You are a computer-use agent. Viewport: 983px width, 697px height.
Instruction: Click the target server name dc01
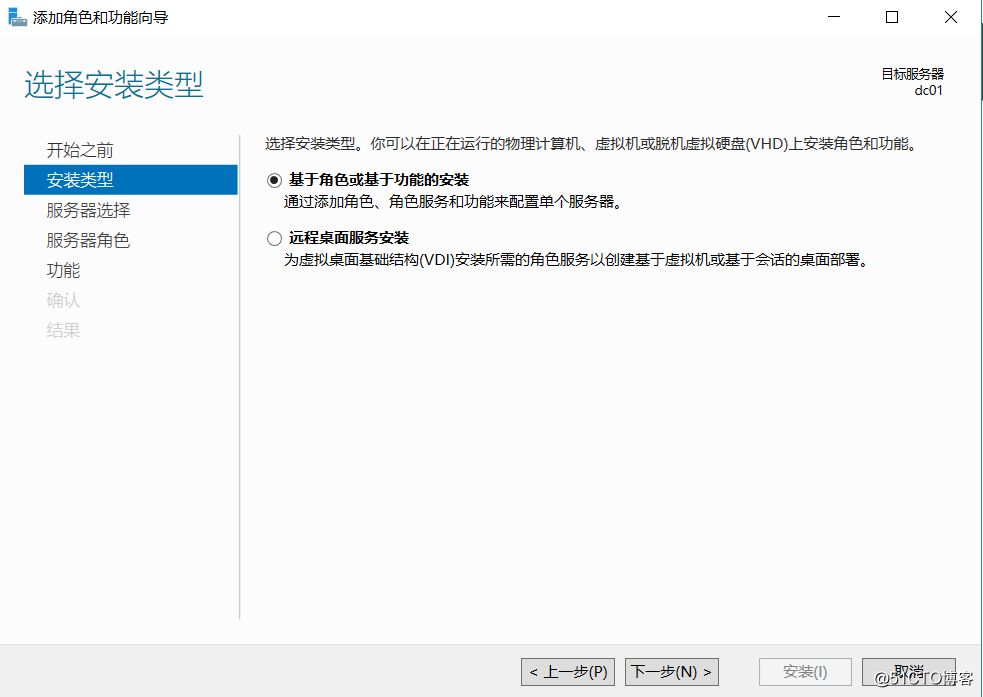[928, 90]
